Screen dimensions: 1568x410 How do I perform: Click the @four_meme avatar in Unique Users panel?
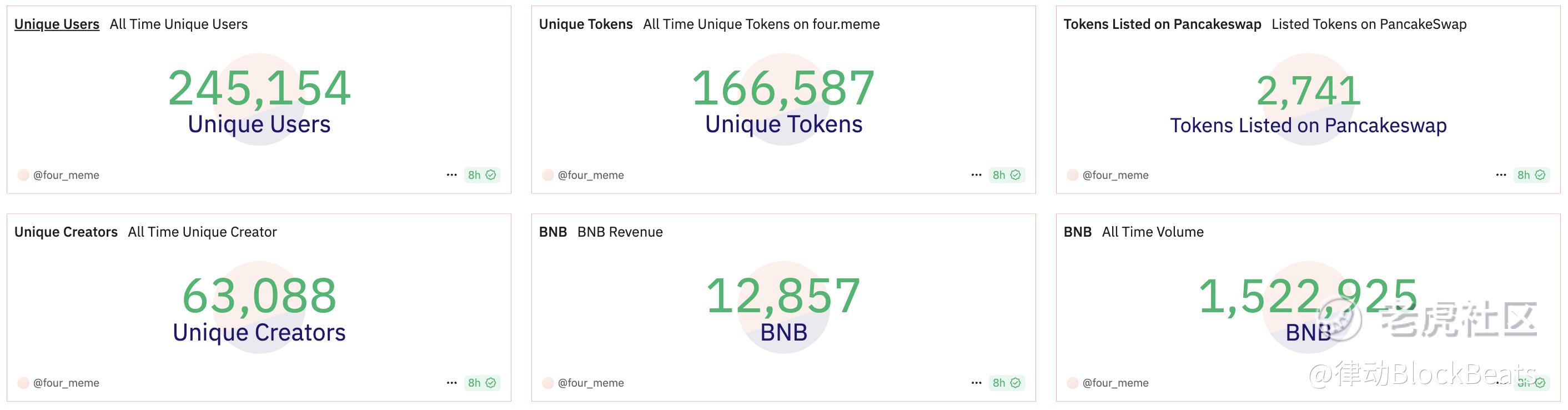pos(23,175)
